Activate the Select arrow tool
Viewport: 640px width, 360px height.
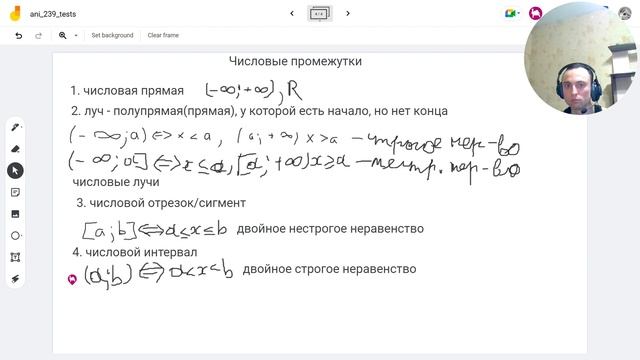click(15, 171)
